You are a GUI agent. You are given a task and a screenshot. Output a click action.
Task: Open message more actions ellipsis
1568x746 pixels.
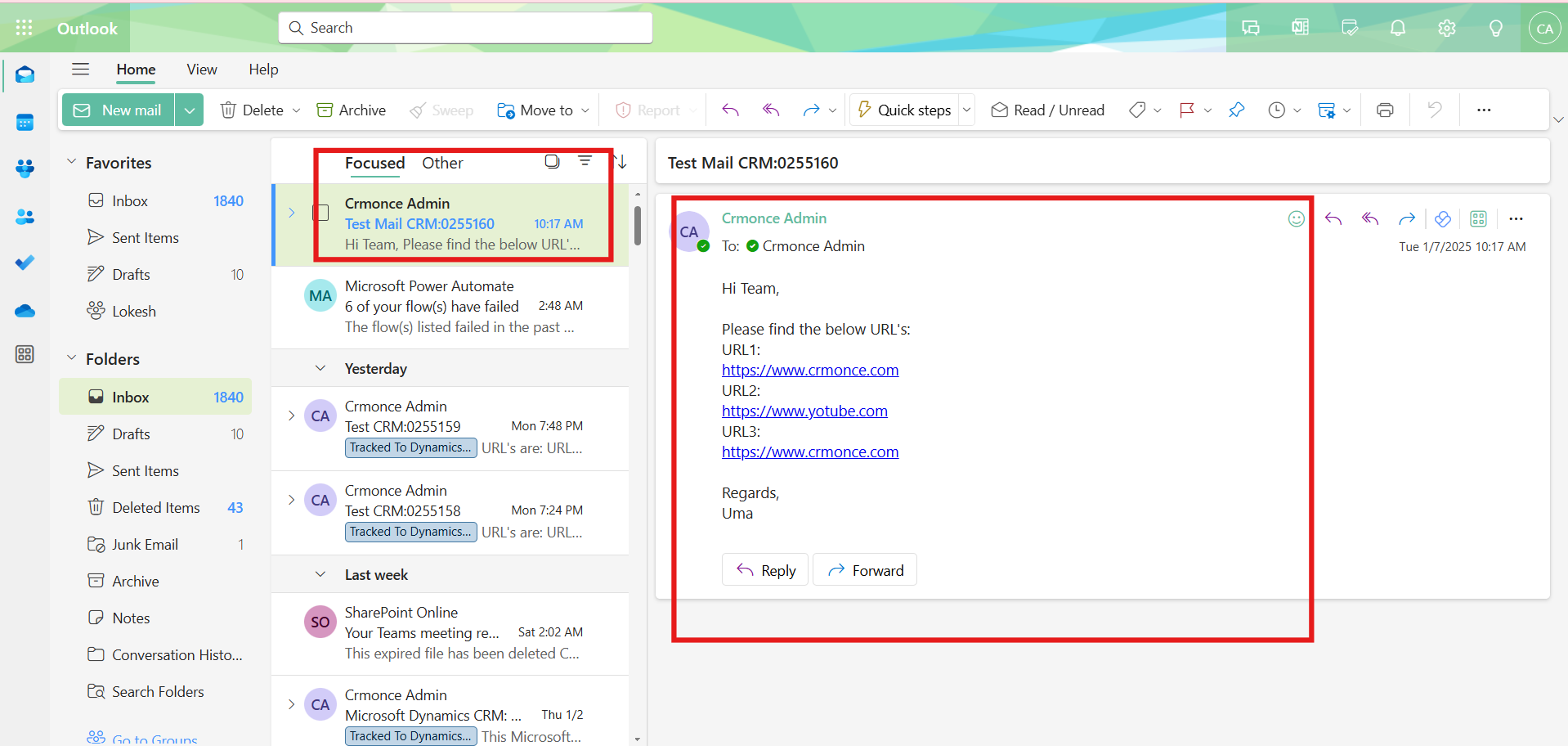coord(1516,218)
